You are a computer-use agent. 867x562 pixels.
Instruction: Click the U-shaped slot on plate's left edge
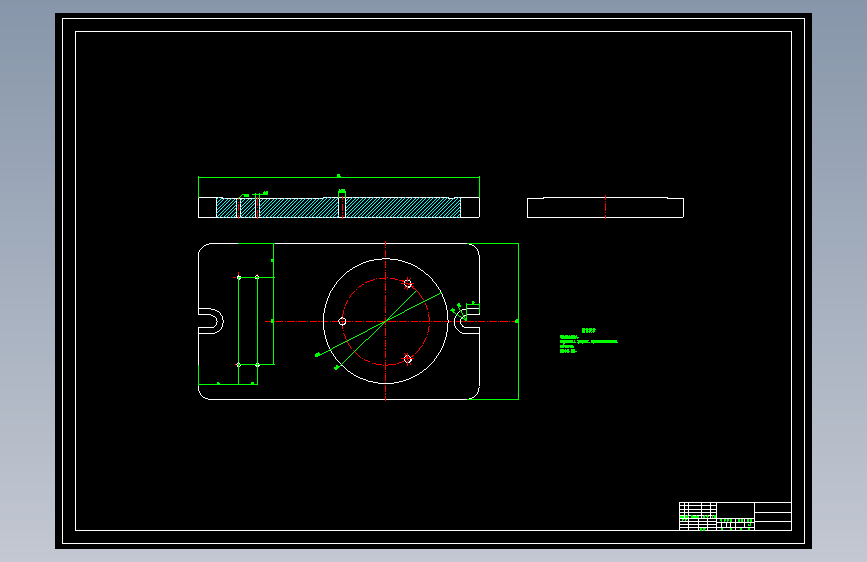211,321
